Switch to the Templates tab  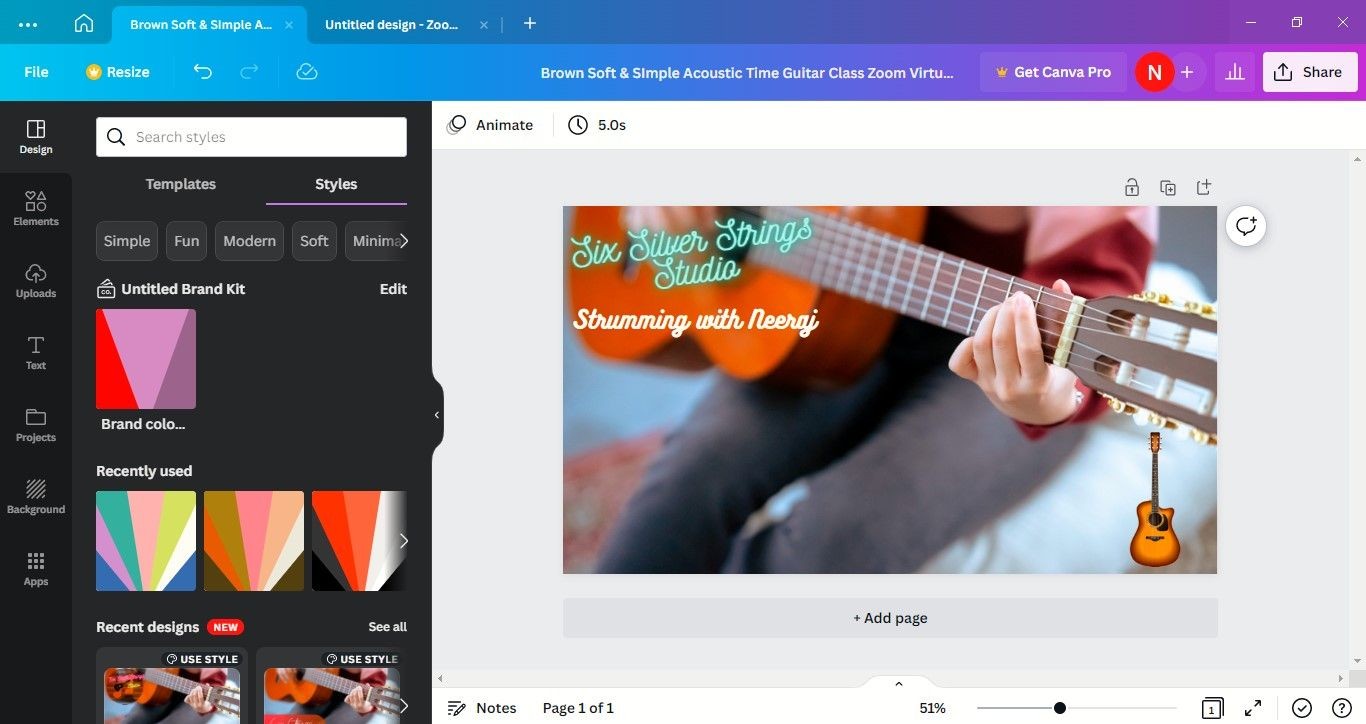click(181, 184)
